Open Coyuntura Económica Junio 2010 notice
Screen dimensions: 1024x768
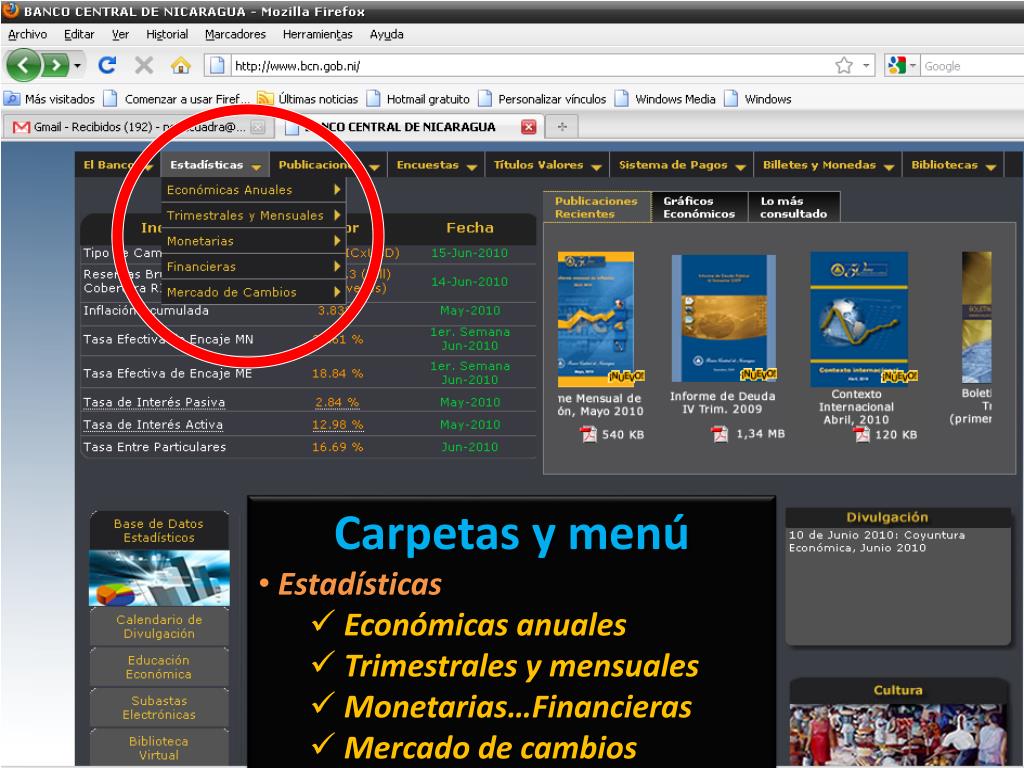(x=876, y=541)
